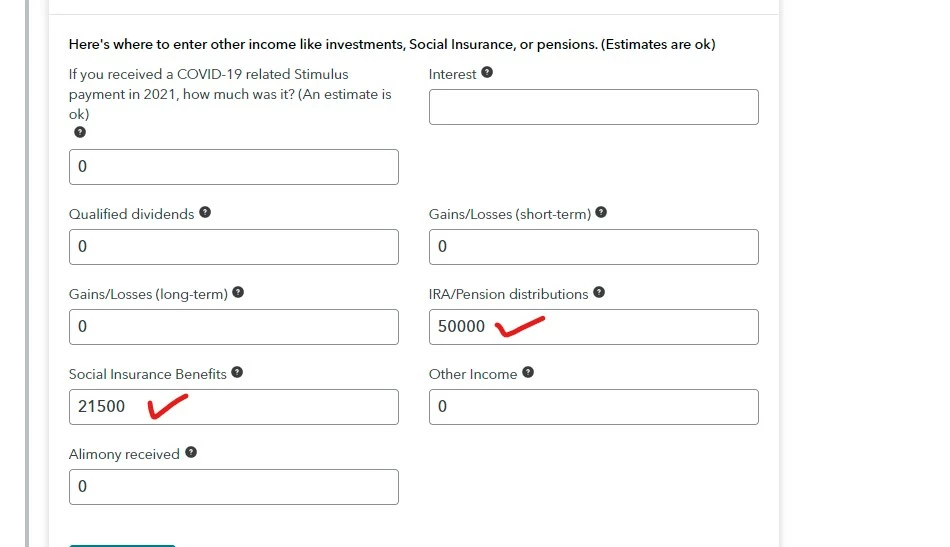This screenshot has height=547, width=950.
Task: Focus the Alimony received input box
Action: pyautogui.click(x=234, y=486)
